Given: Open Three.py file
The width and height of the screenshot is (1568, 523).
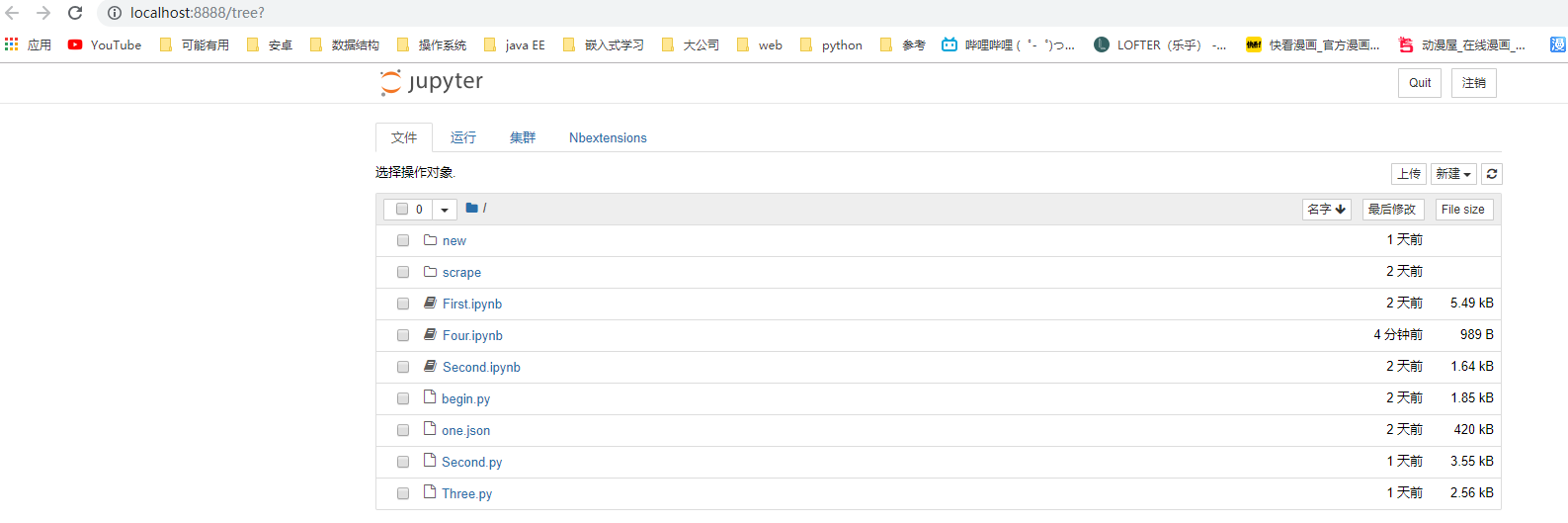Looking at the screenshot, I should click(466, 493).
